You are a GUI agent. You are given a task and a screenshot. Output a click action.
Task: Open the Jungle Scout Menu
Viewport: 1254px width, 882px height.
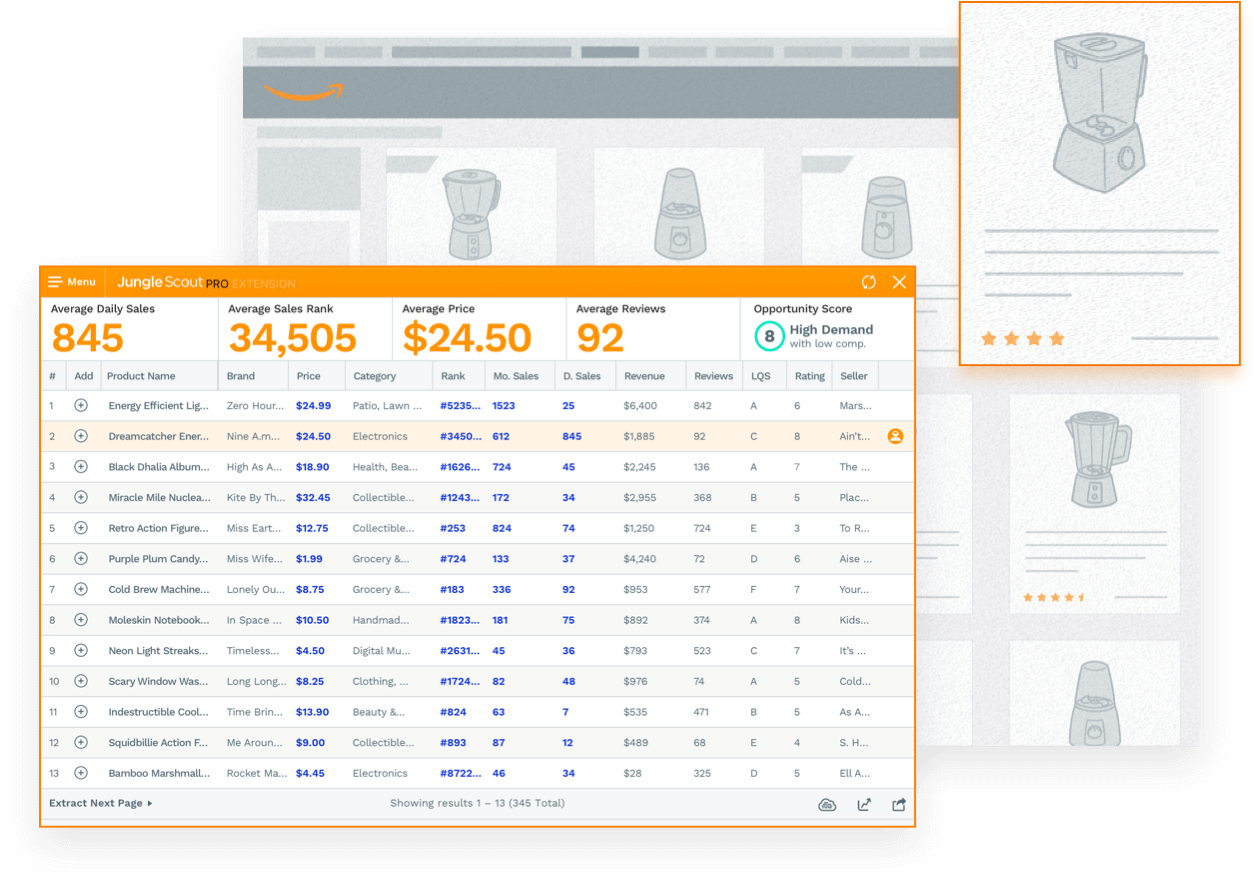coord(72,282)
